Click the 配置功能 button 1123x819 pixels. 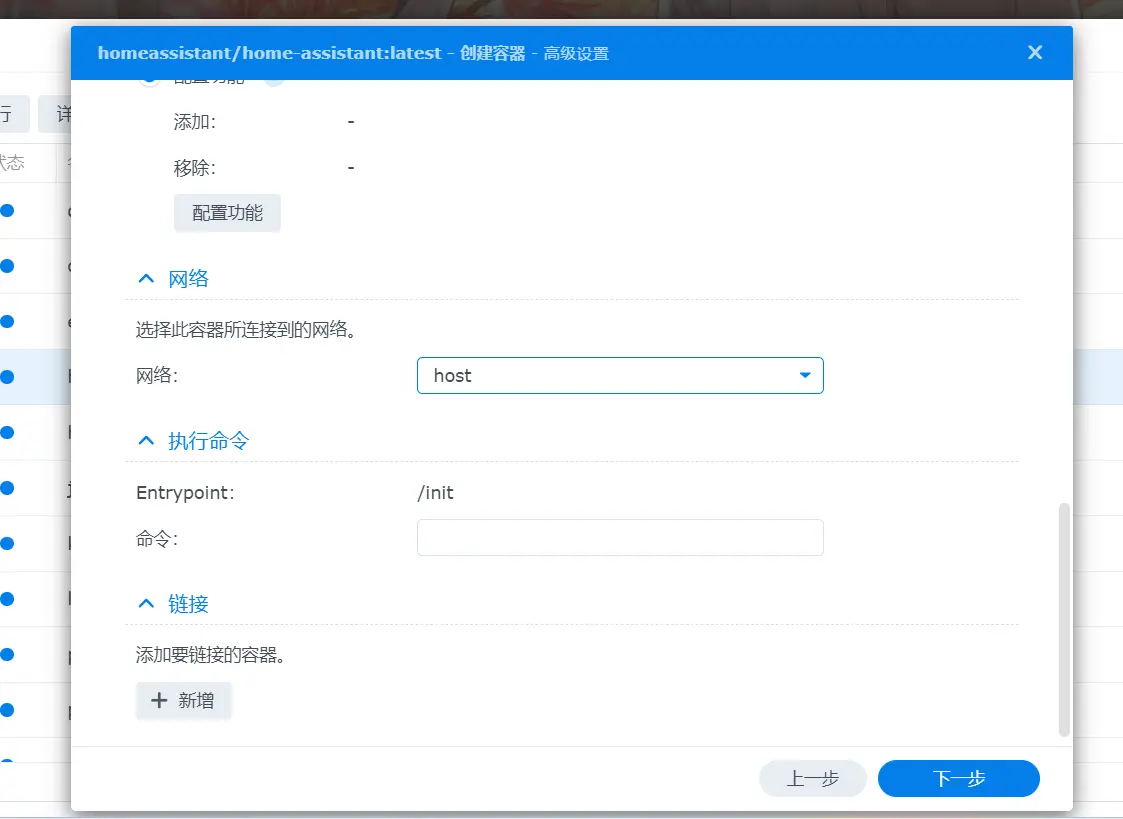227,213
